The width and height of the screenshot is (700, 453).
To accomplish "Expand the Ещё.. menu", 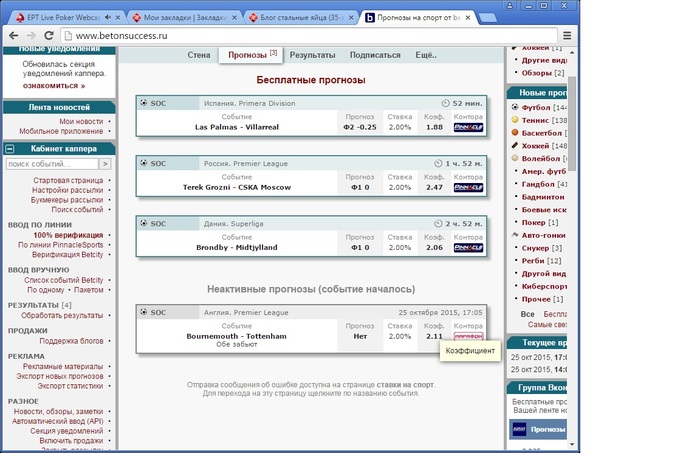I will click(x=426, y=55).
